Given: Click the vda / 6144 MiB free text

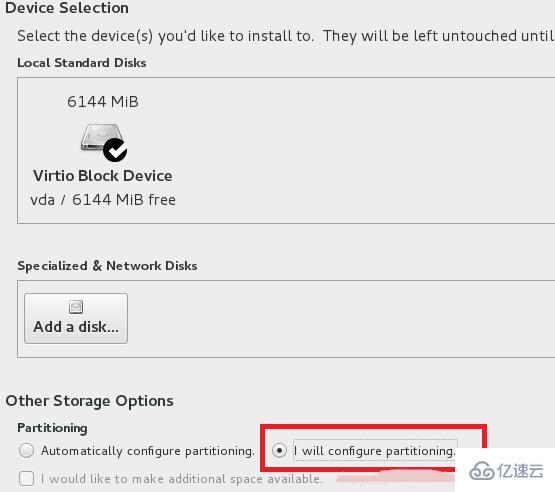Looking at the screenshot, I should 103,200.
